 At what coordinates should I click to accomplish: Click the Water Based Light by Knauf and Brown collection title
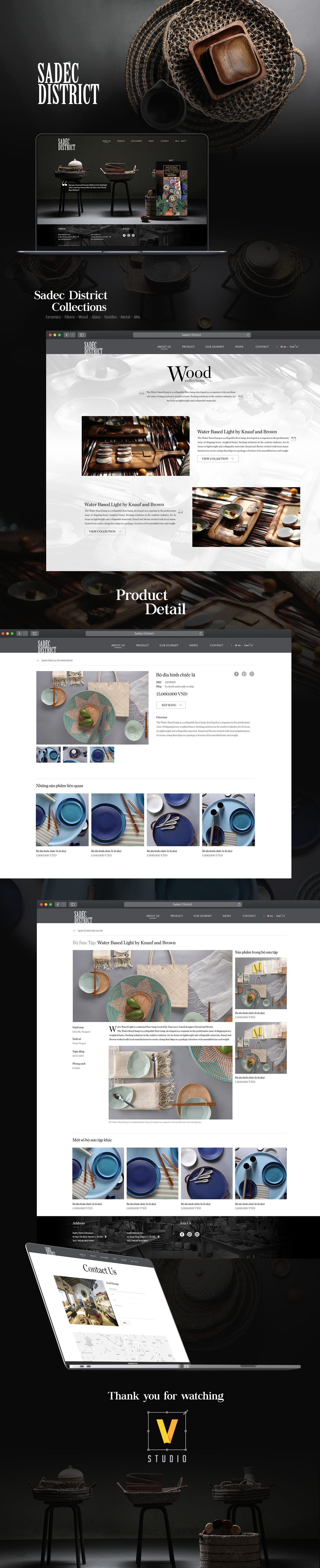coord(136,943)
